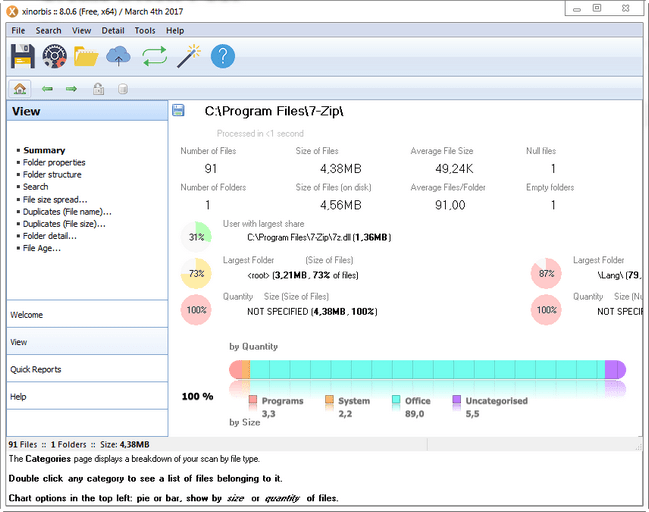This screenshot has width=649, height=512.
Task: Open the settings gear toolbar icon
Action: (x=54, y=56)
